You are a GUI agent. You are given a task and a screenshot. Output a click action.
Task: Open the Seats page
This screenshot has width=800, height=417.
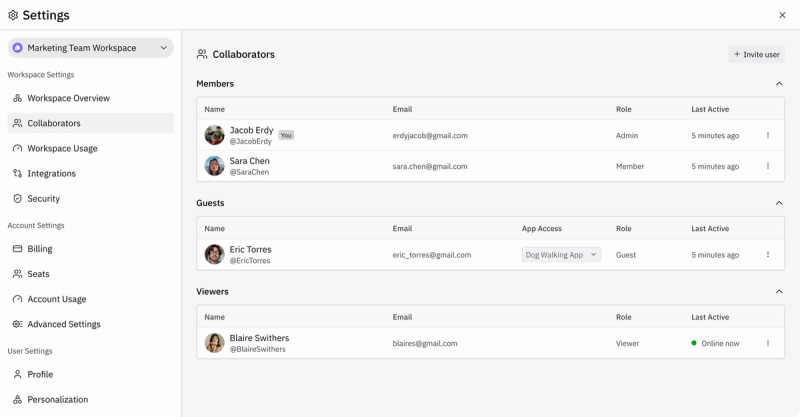click(91, 274)
